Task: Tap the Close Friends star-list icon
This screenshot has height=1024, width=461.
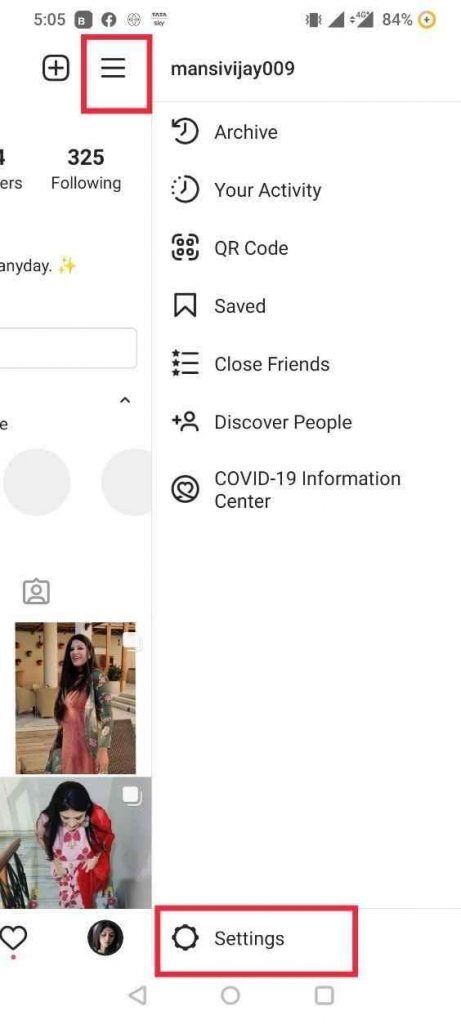Action: coord(185,363)
